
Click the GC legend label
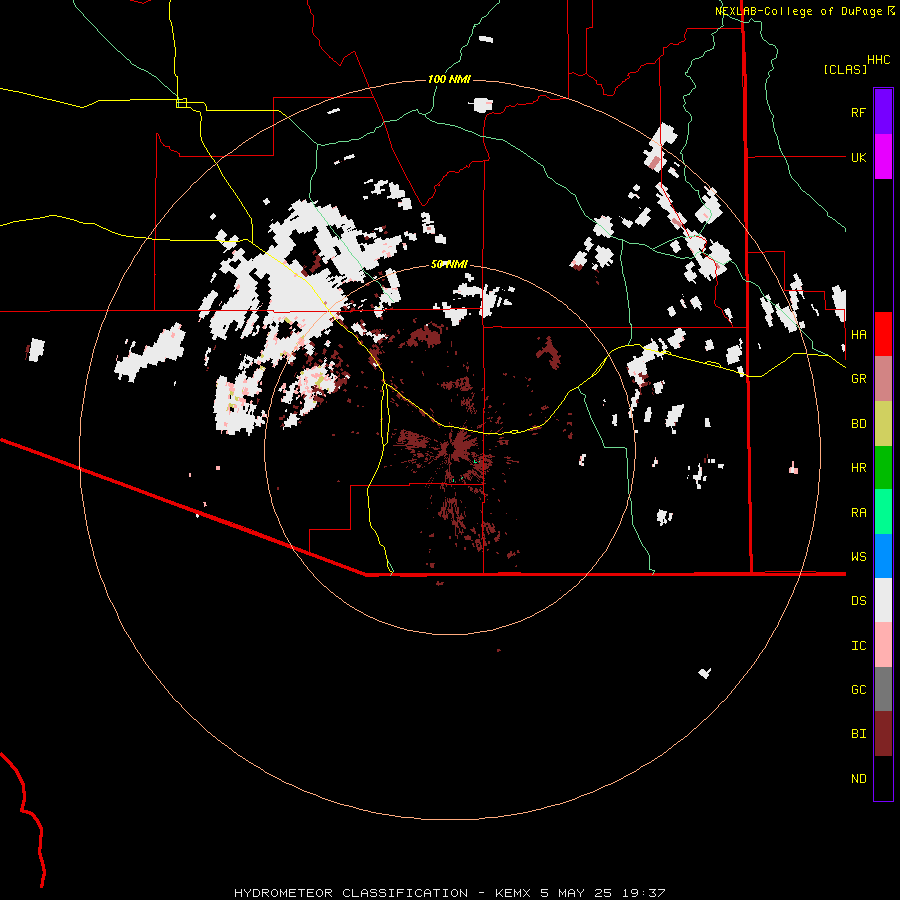coord(858,690)
